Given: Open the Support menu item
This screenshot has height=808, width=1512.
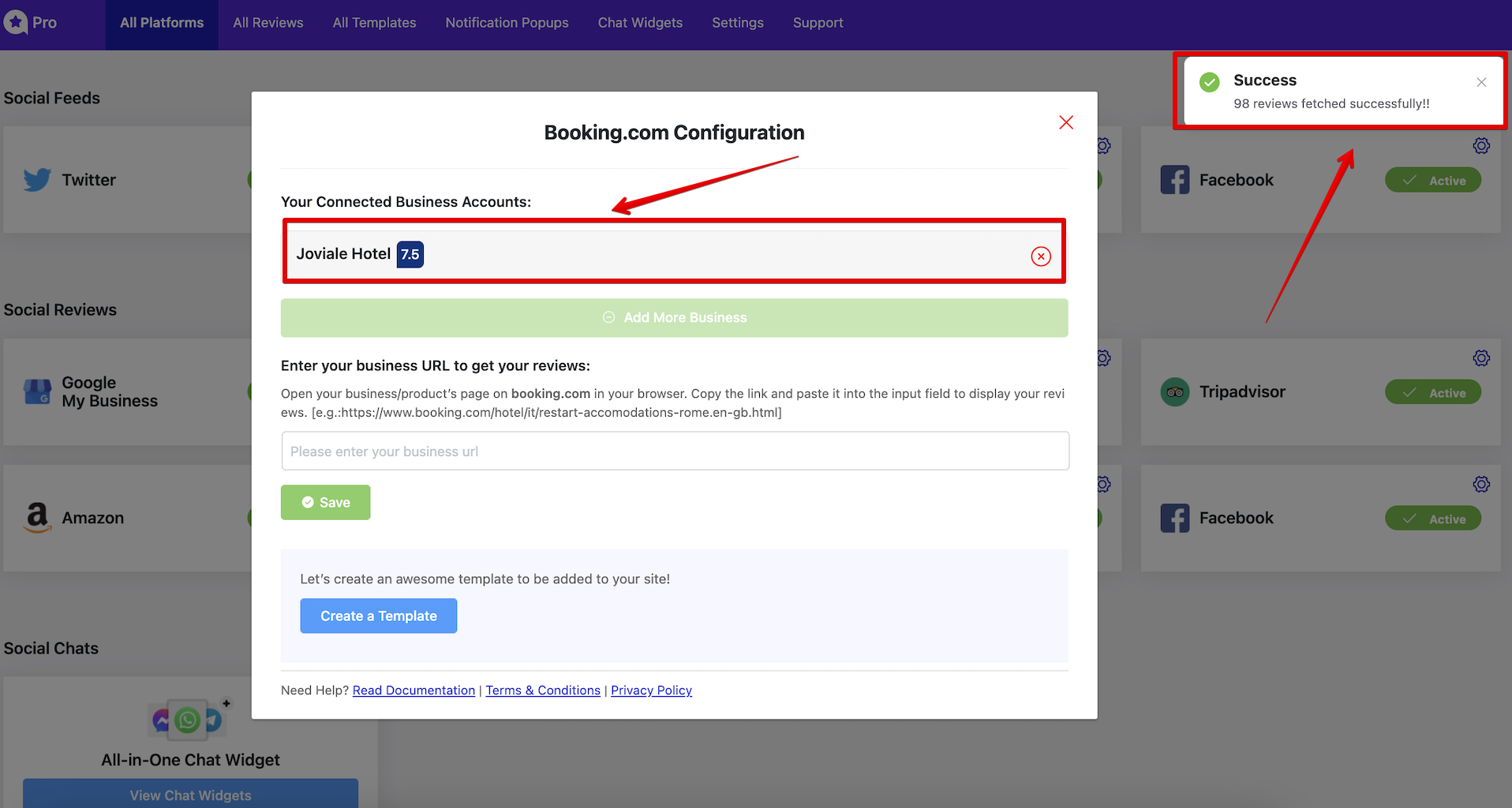Looking at the screenshot, I should 818,23.
